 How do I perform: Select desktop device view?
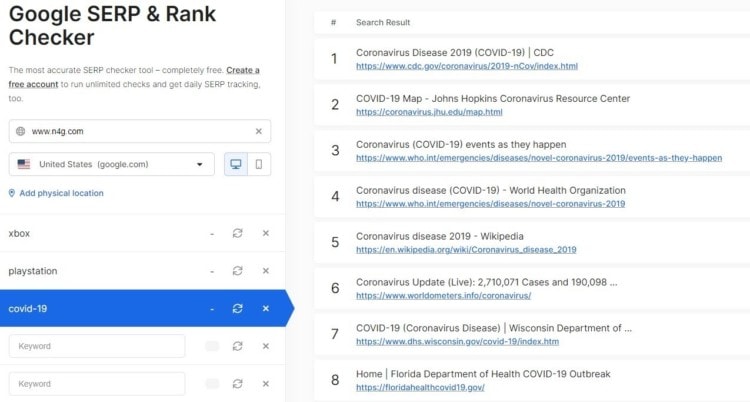236,164
